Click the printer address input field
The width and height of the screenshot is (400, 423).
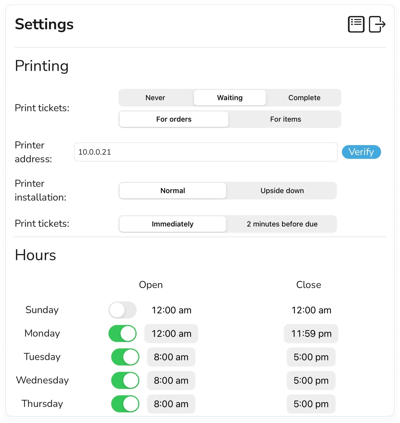[x=206, y=152]
